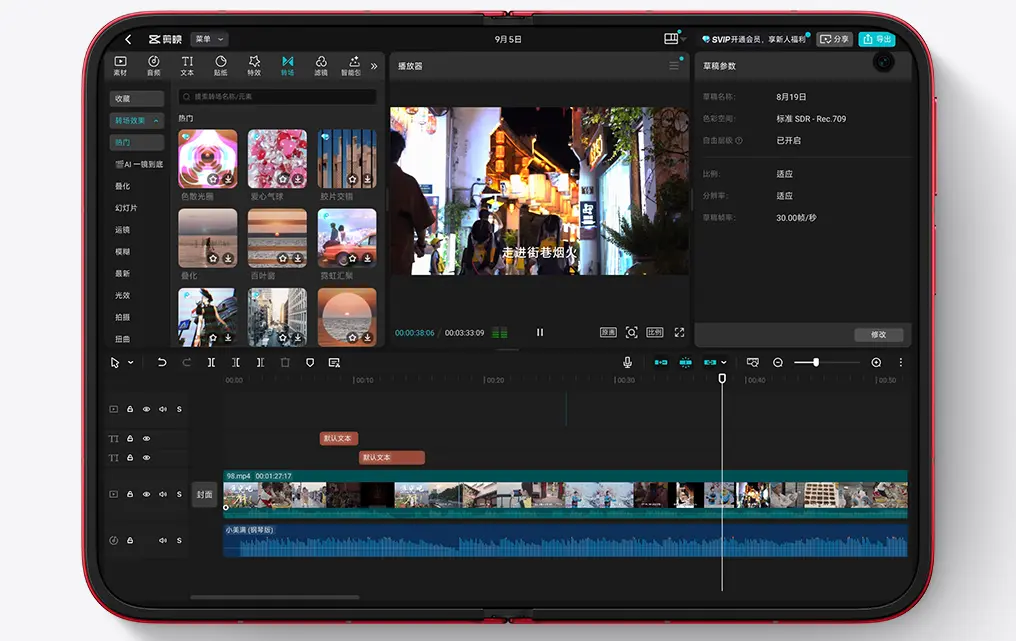Start voiceover recording with microphone icon
The image size is (1016, 641).
pyautogui.click(x=627, y=362)
